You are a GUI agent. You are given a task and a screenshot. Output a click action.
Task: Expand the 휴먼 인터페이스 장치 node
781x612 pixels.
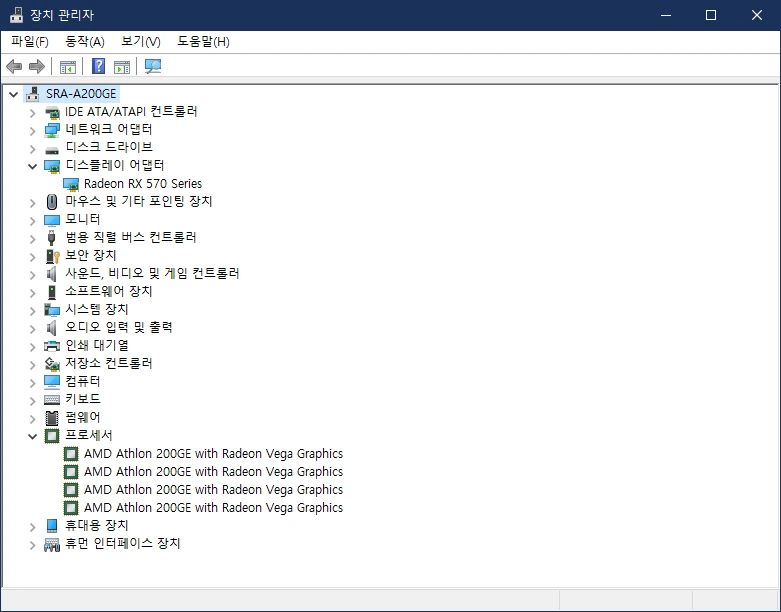(32, 545)
